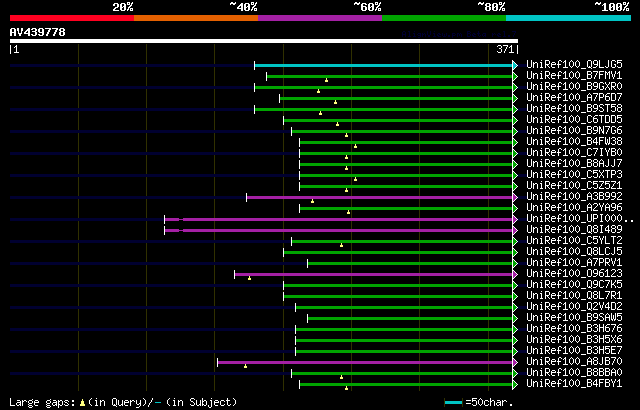
Task: Select label UniRef100_Q8L7R1
Action: 574,296
